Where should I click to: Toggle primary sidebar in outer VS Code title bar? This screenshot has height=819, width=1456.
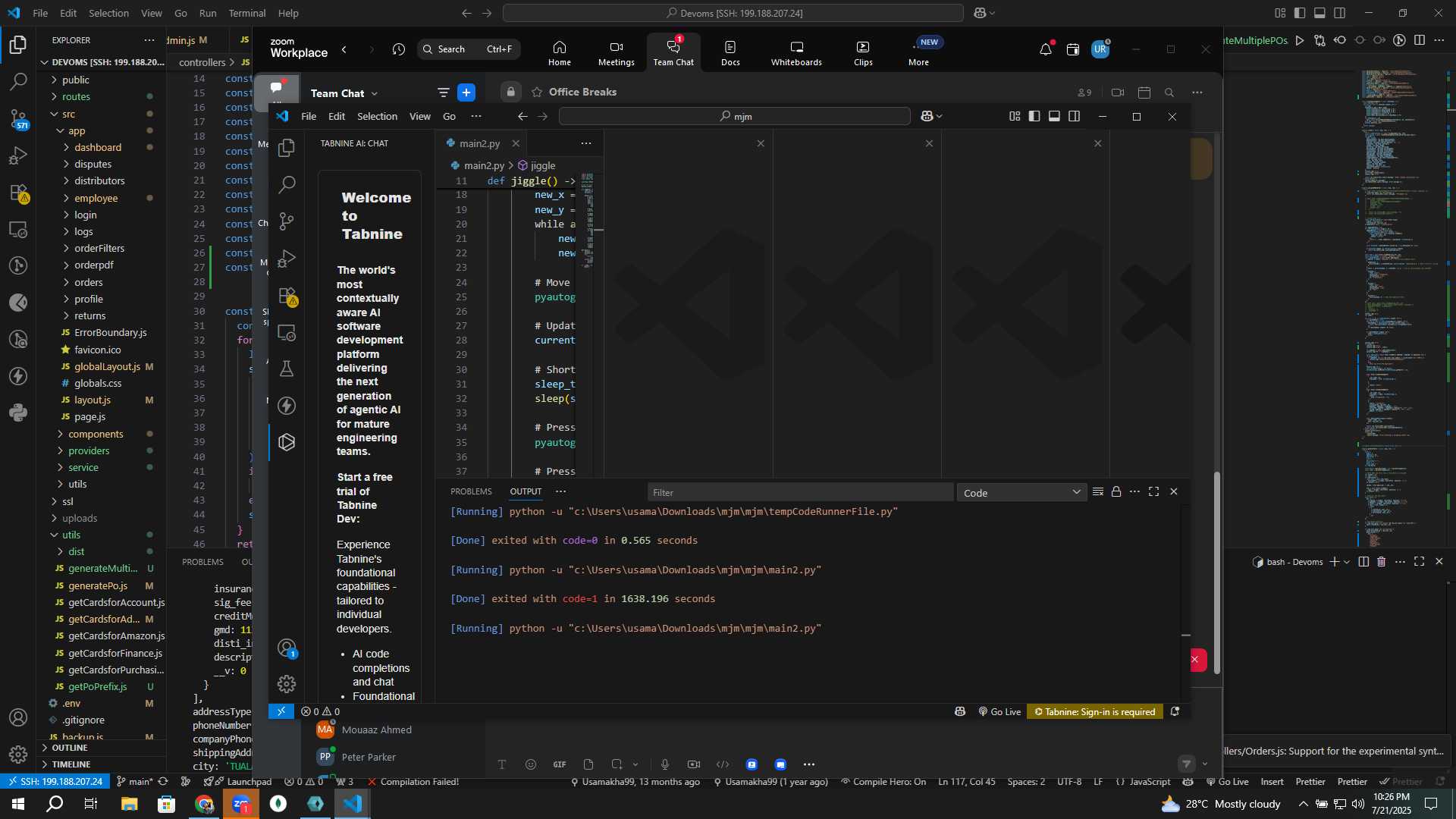1300,13
